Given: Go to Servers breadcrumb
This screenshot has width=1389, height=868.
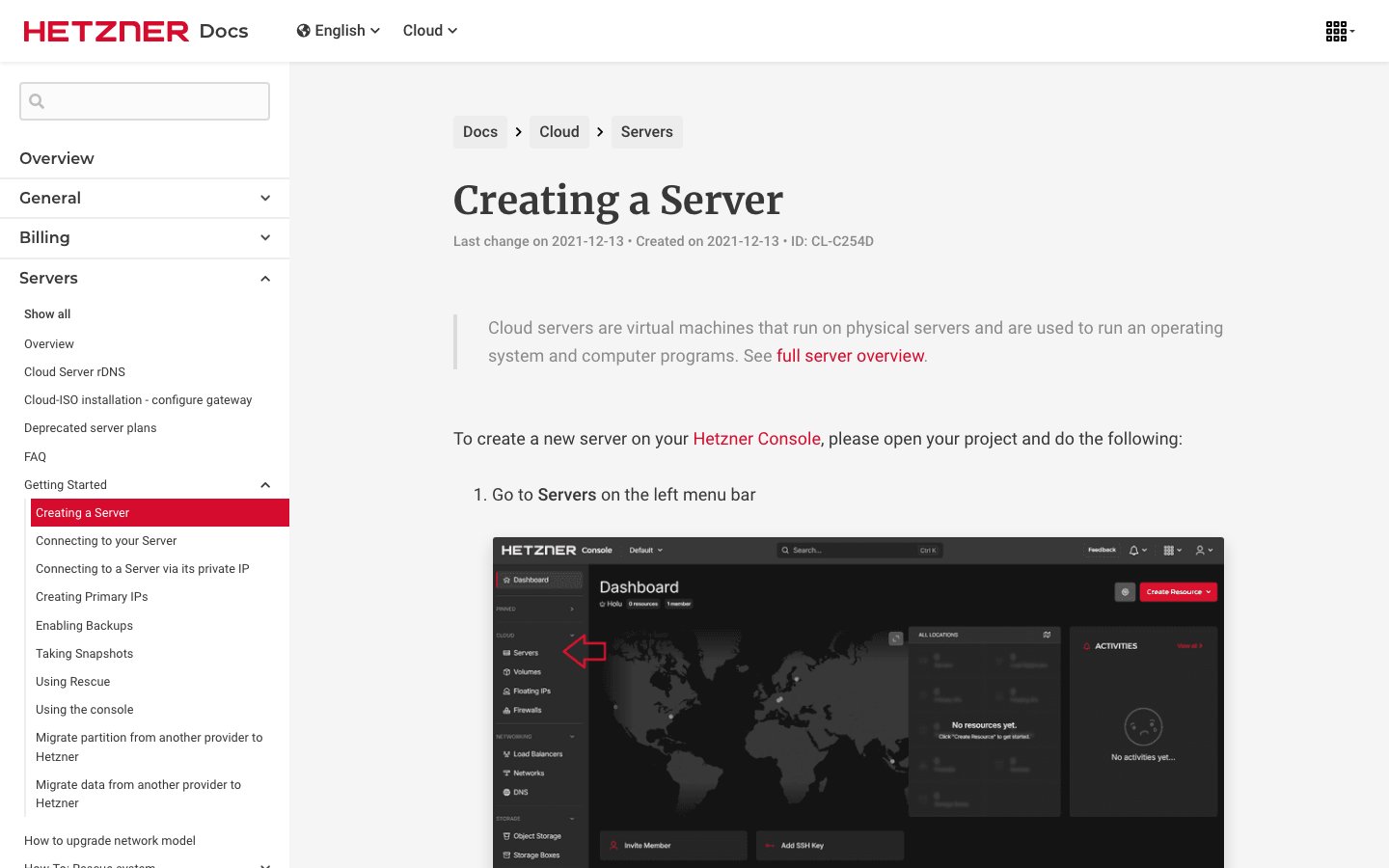Looking at the screenshot, I should coord(647,132).
